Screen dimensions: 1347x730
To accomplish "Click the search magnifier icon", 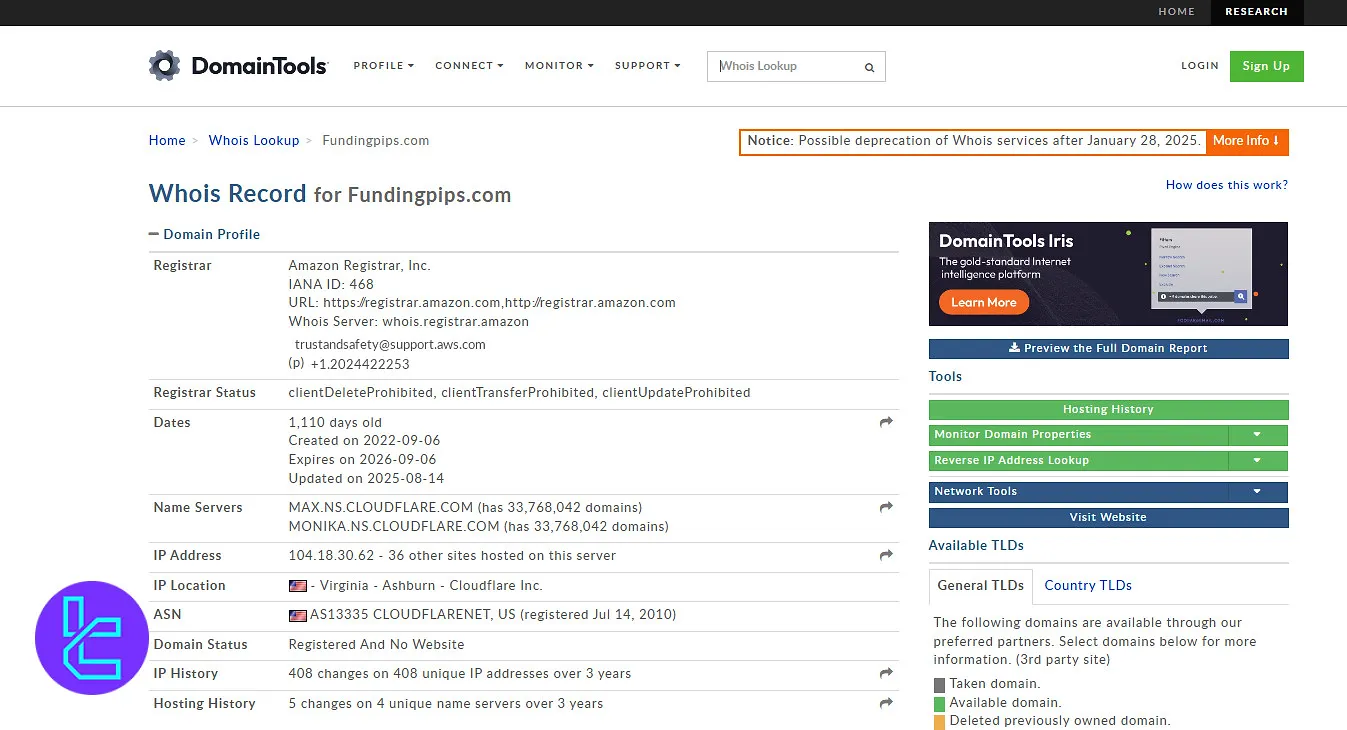I will point(869,67).
